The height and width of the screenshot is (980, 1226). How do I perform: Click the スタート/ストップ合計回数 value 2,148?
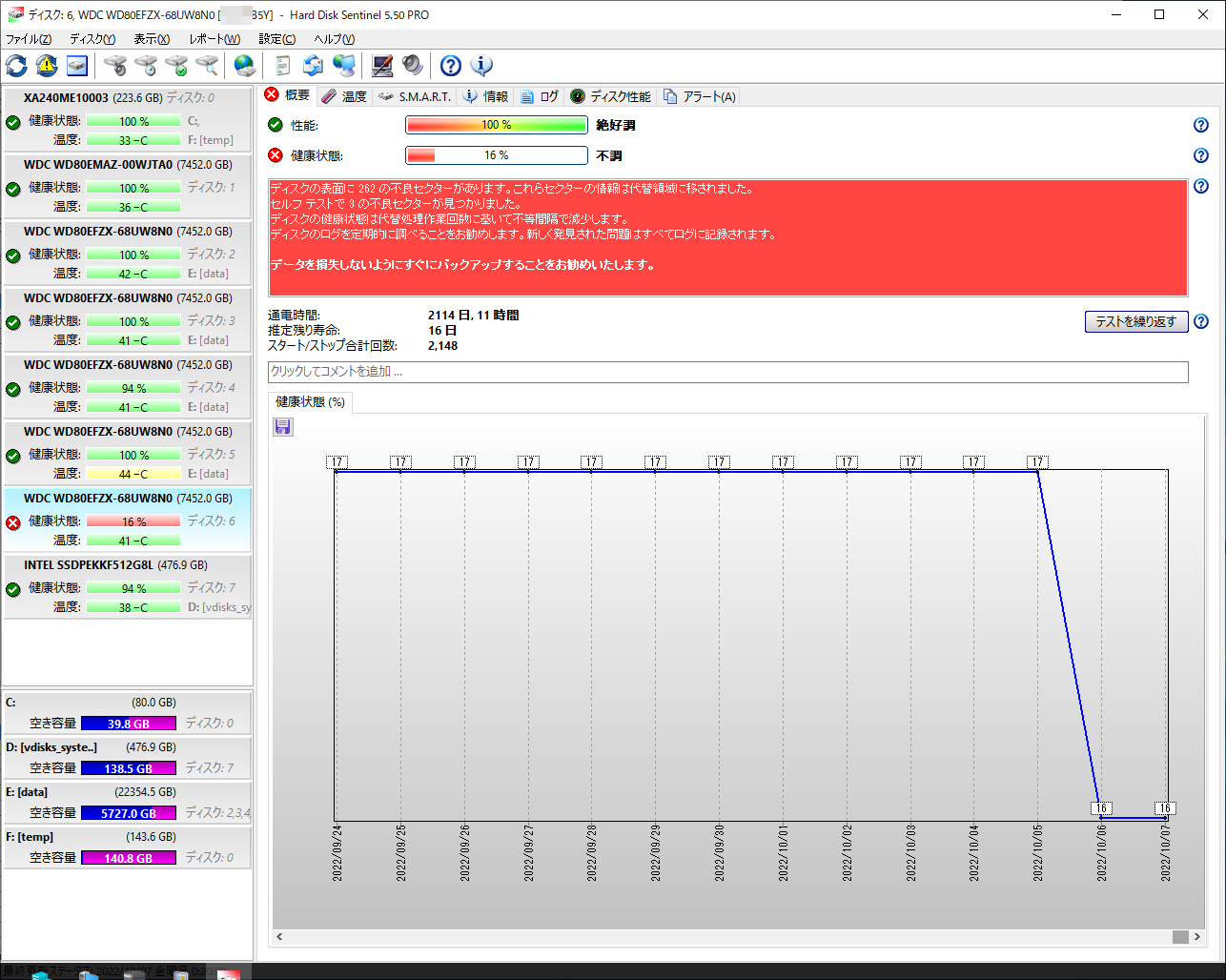(x=442, y=345)
